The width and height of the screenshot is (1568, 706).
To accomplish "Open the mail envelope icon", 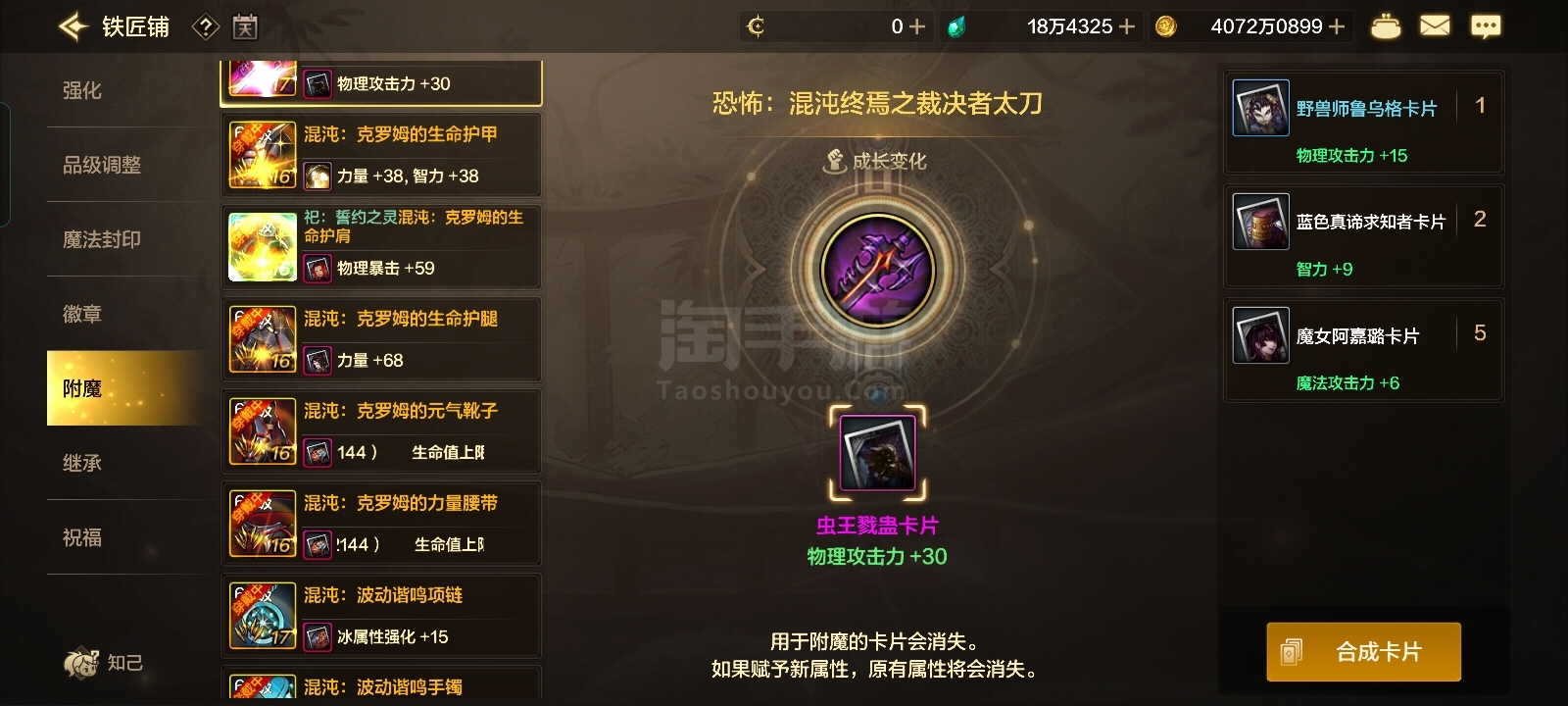I will 1435,26.
